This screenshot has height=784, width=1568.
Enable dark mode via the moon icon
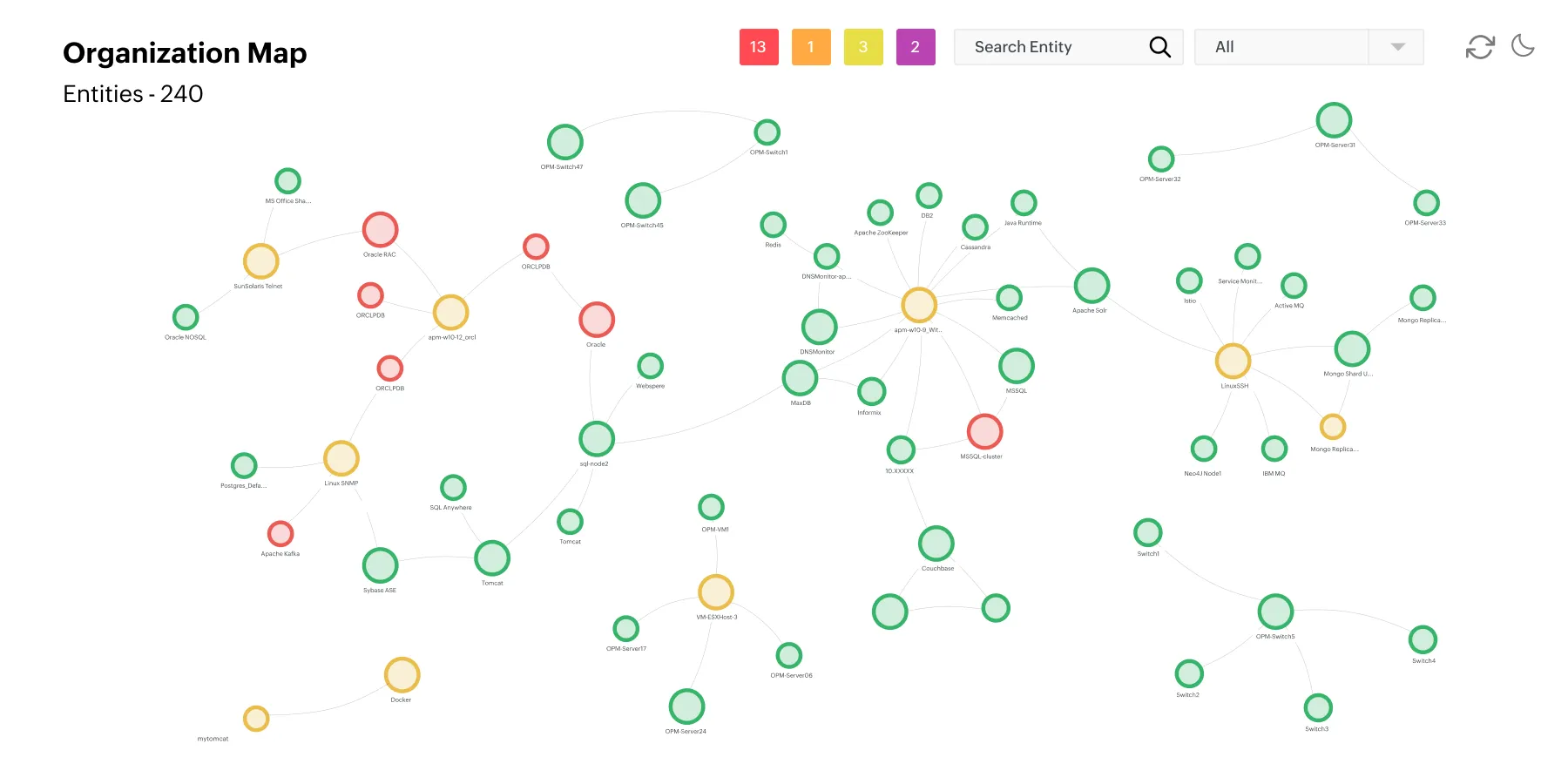pos(1523,46)
